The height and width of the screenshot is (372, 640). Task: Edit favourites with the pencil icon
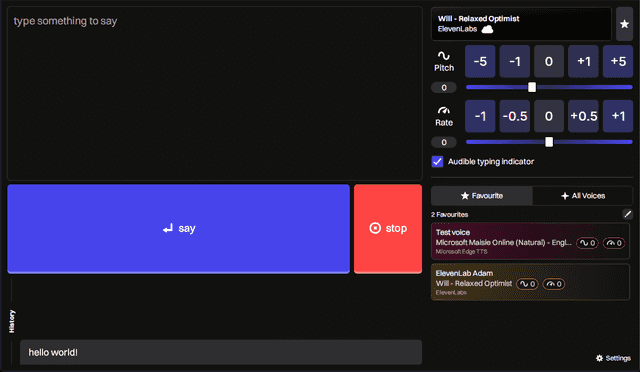627,214
